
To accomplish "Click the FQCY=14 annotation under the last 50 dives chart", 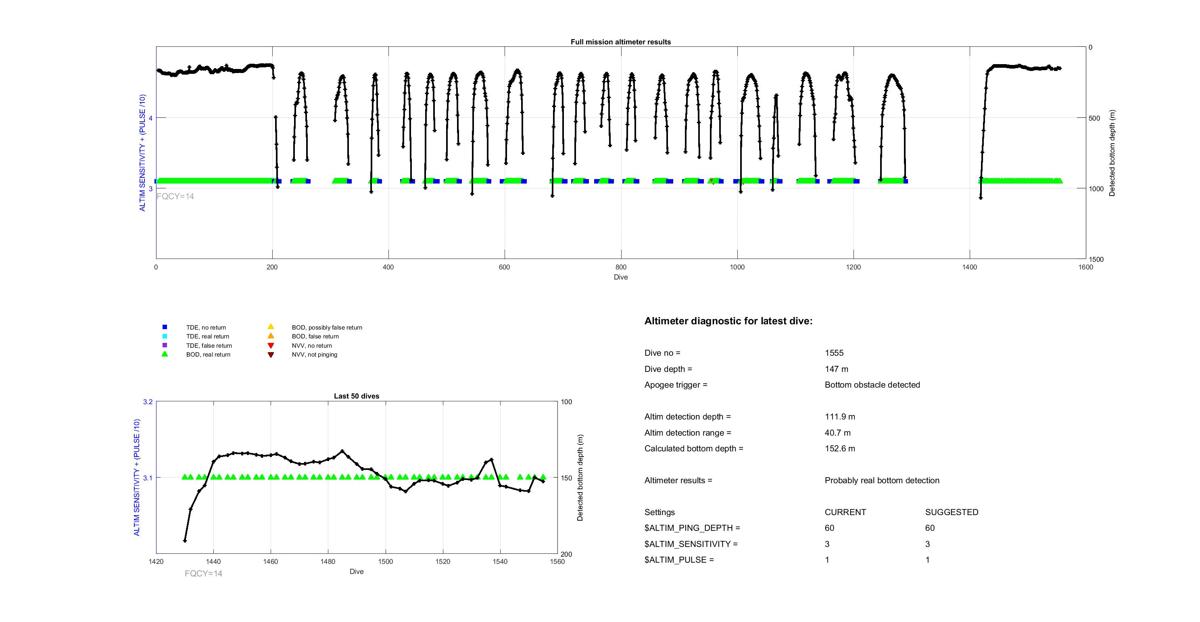I will (x=204, y=574).
